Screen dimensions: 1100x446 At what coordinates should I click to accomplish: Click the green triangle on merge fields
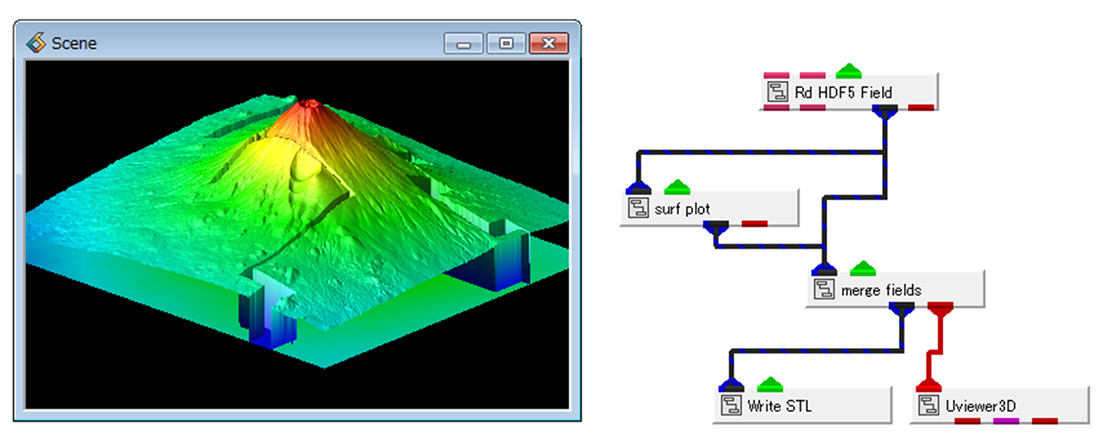[x=863, y=269]
